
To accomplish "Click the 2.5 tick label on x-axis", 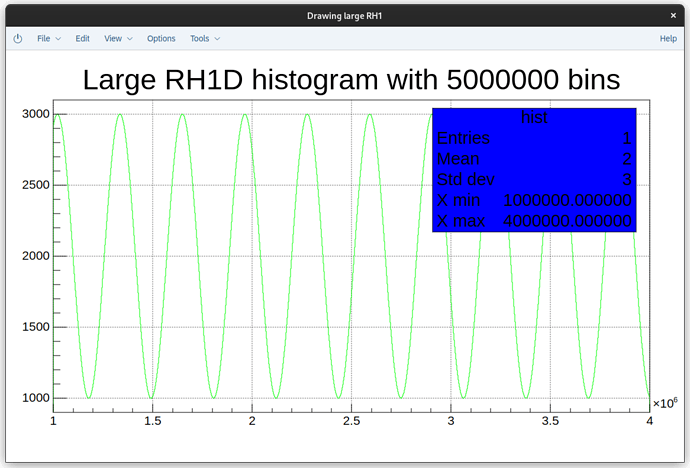I will pyautogui.click(x=351, y=422).
